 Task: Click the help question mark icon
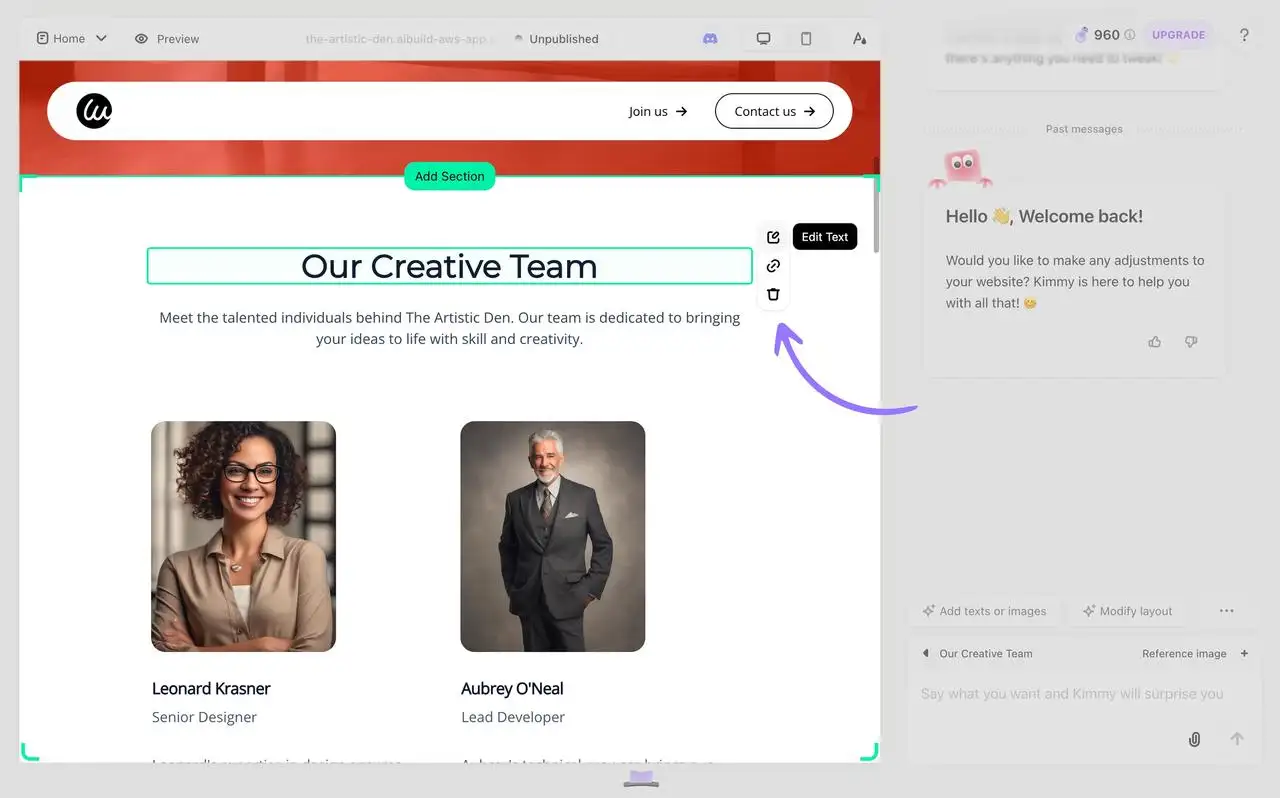coord(1244,35)
